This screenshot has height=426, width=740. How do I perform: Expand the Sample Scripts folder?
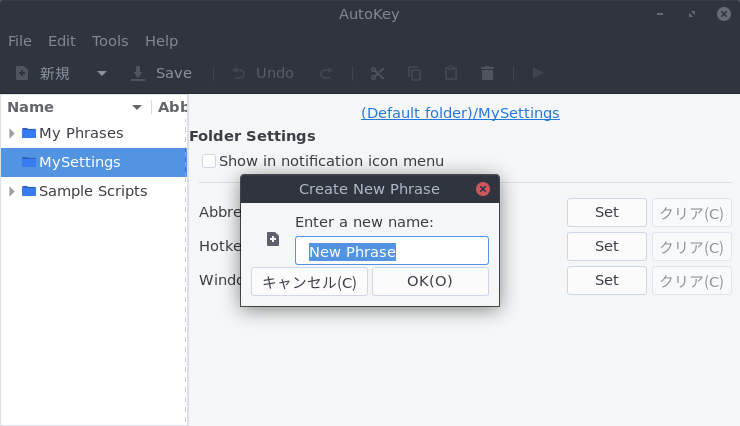pyautogui.click(x=12, y=191)
